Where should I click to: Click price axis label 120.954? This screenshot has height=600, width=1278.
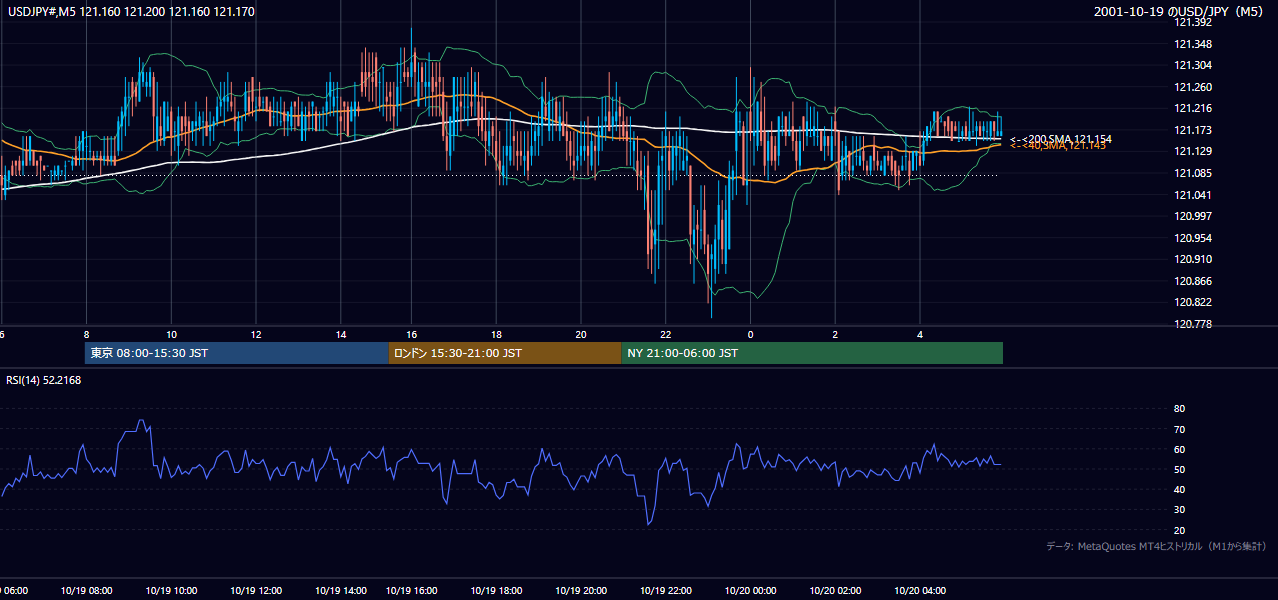click(x=1193, y=238)
